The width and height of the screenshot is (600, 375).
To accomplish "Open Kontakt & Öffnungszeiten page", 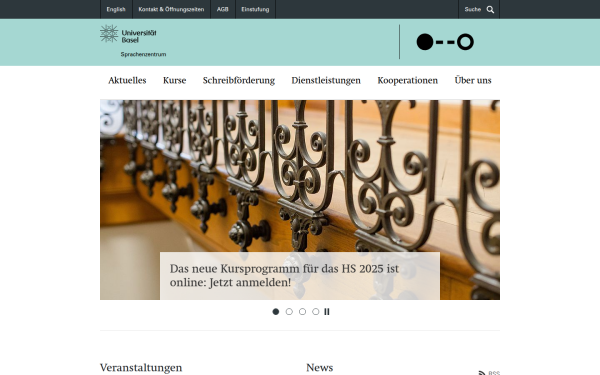I will click(x=171, y=9).
